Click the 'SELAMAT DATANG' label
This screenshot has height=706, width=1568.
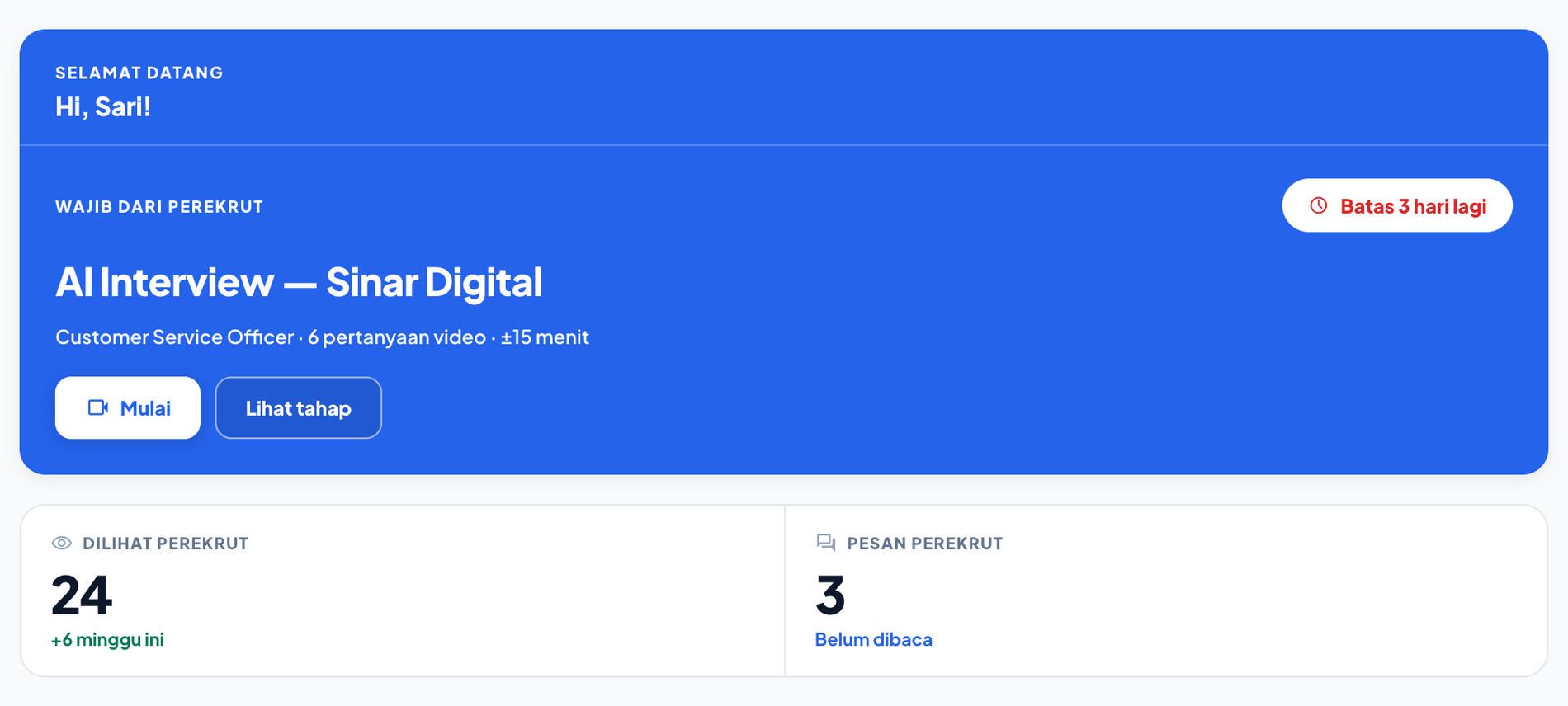pos(139,73)
